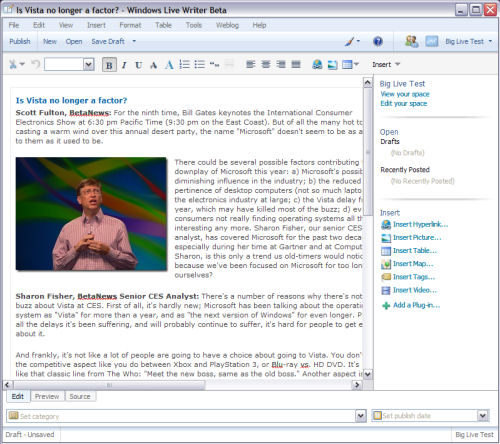Click the Open button in toolbar
The height and width of the screenshot is (444, 500).
pos(74,41)
